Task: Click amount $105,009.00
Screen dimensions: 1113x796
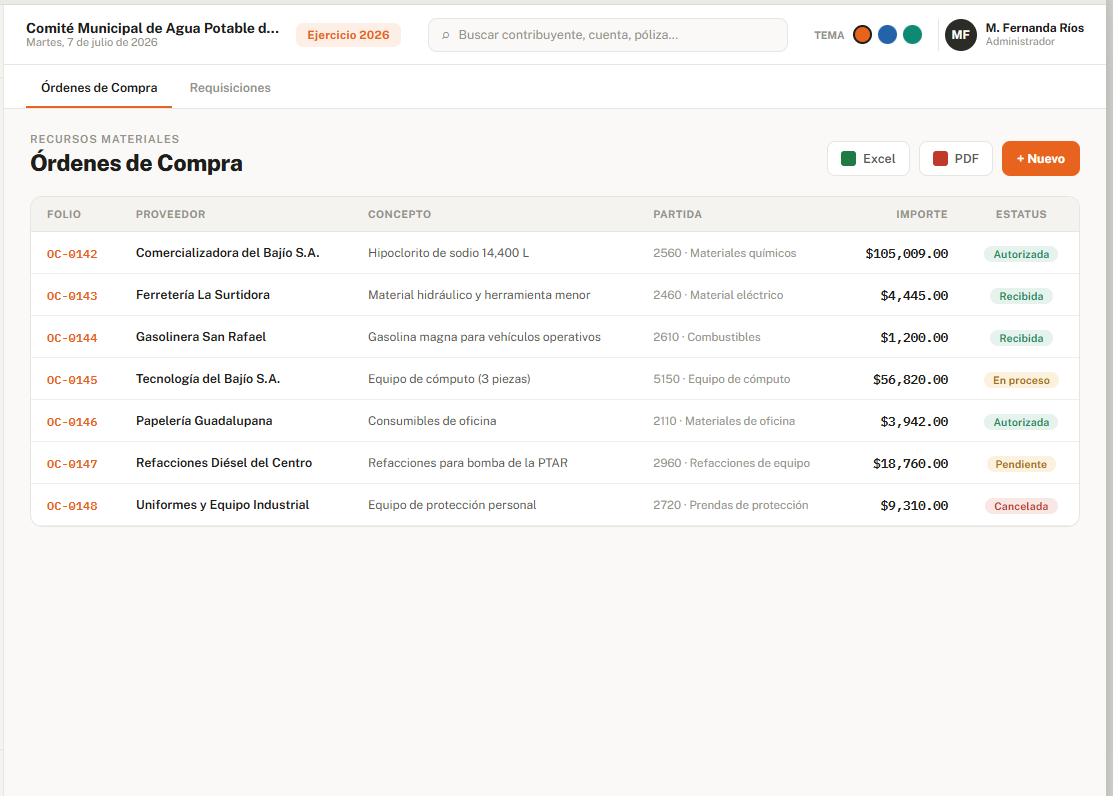Action: point(906,253)
